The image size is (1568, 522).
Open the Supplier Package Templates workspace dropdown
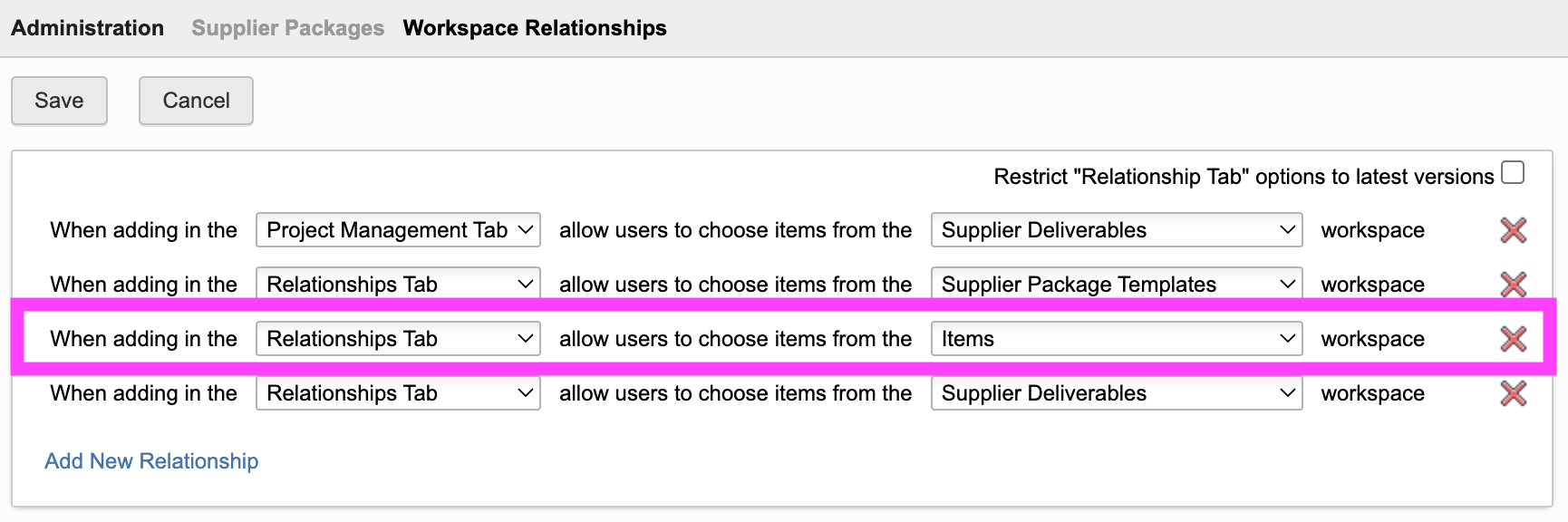(1116, 285)
